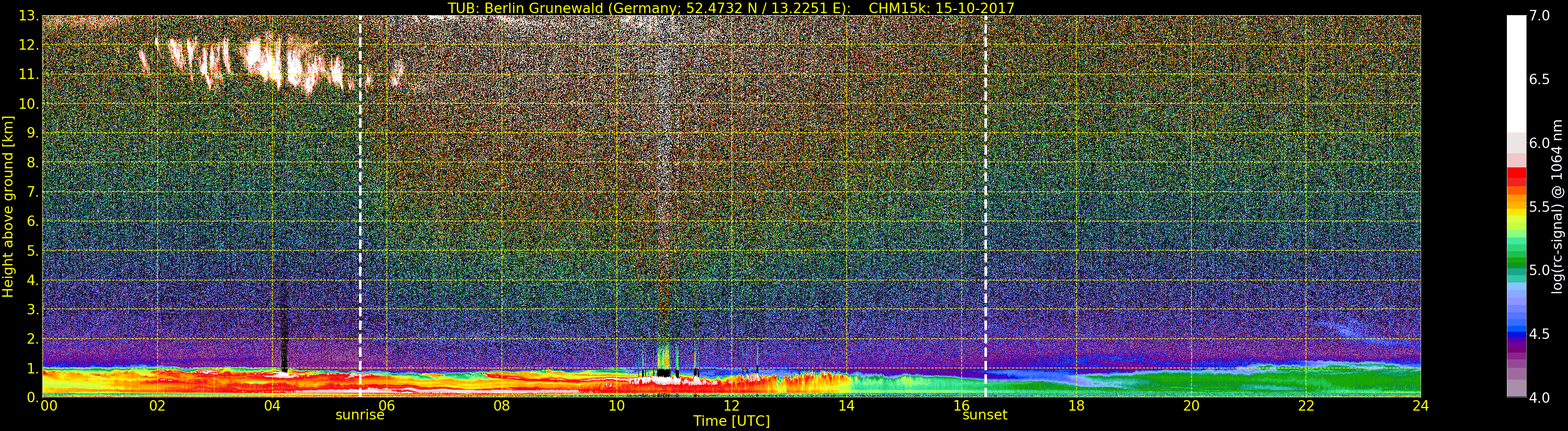1568x431 pixels.
Task: Click the white dashed sunset marker line
Action: 985,206
